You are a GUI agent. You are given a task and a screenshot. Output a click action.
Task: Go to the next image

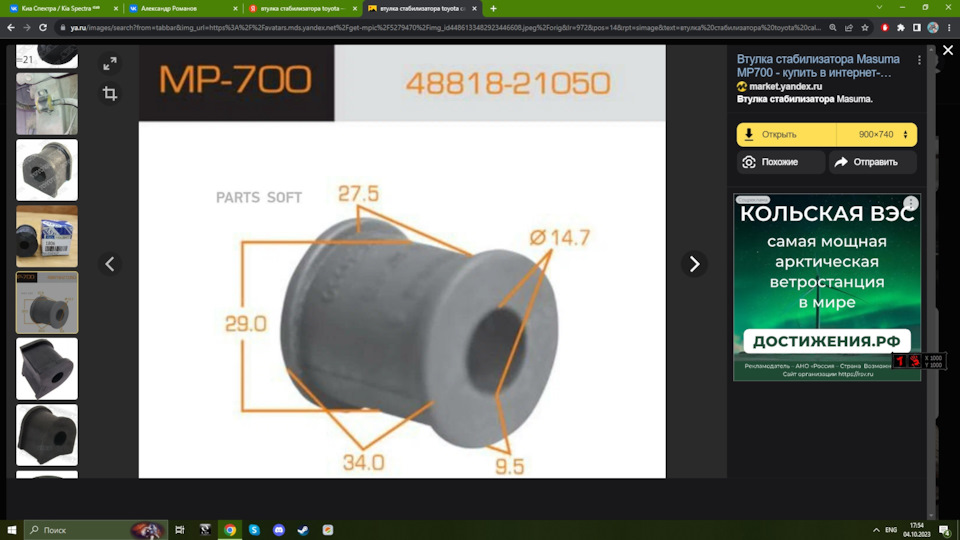[694, 264]
